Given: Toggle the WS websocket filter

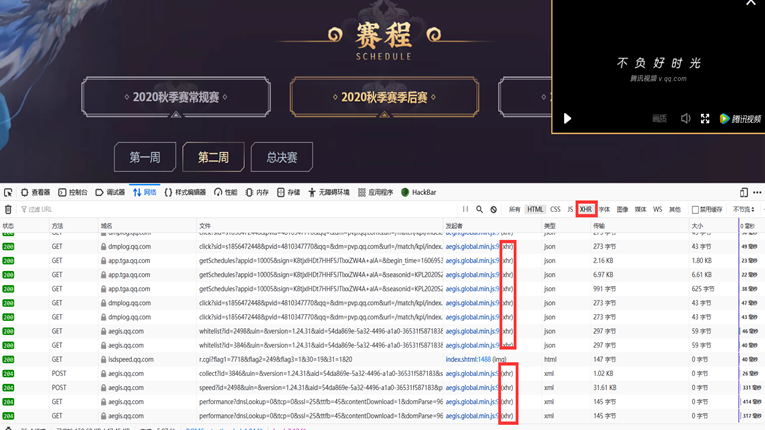Looking at the screenshot, I should 658,209.
